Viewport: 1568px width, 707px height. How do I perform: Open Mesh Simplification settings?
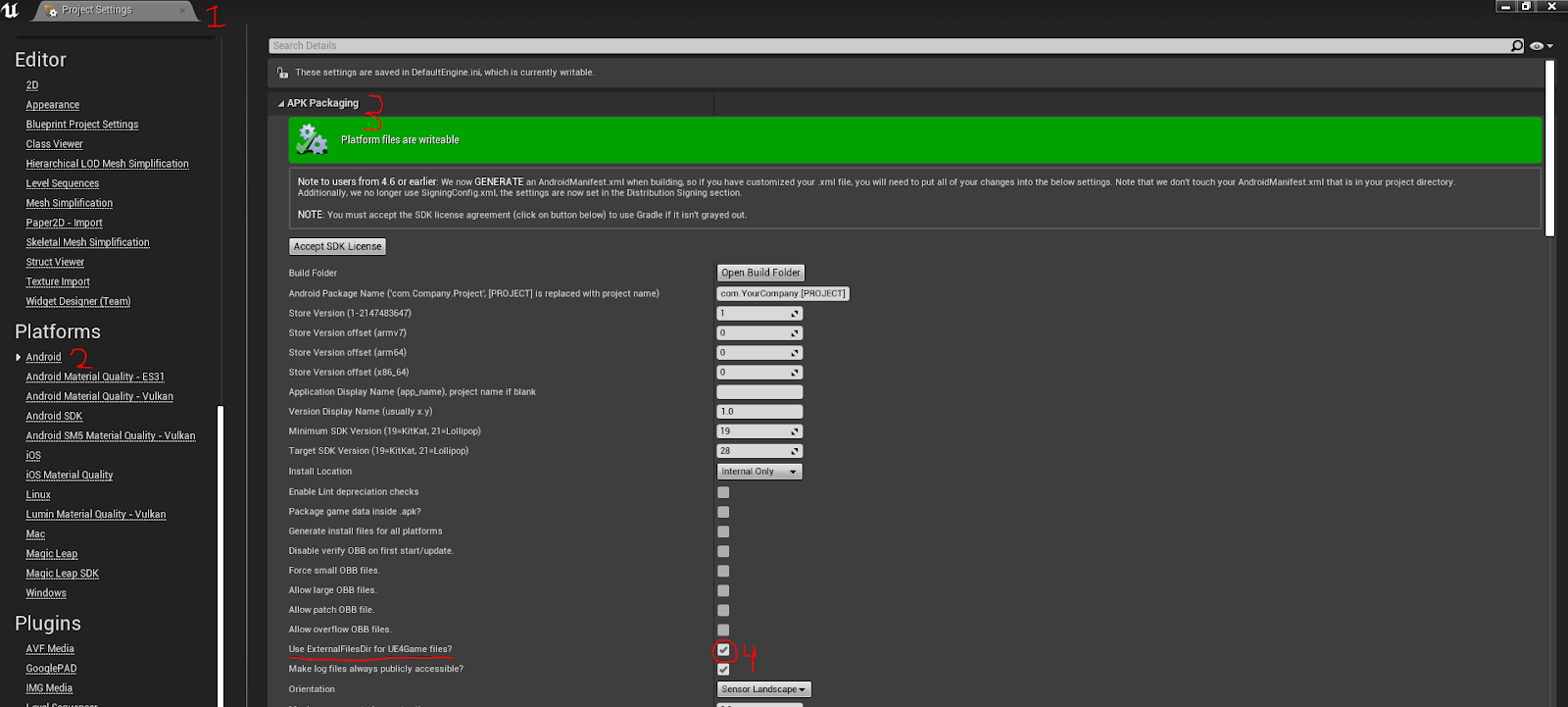pos(70,203)
